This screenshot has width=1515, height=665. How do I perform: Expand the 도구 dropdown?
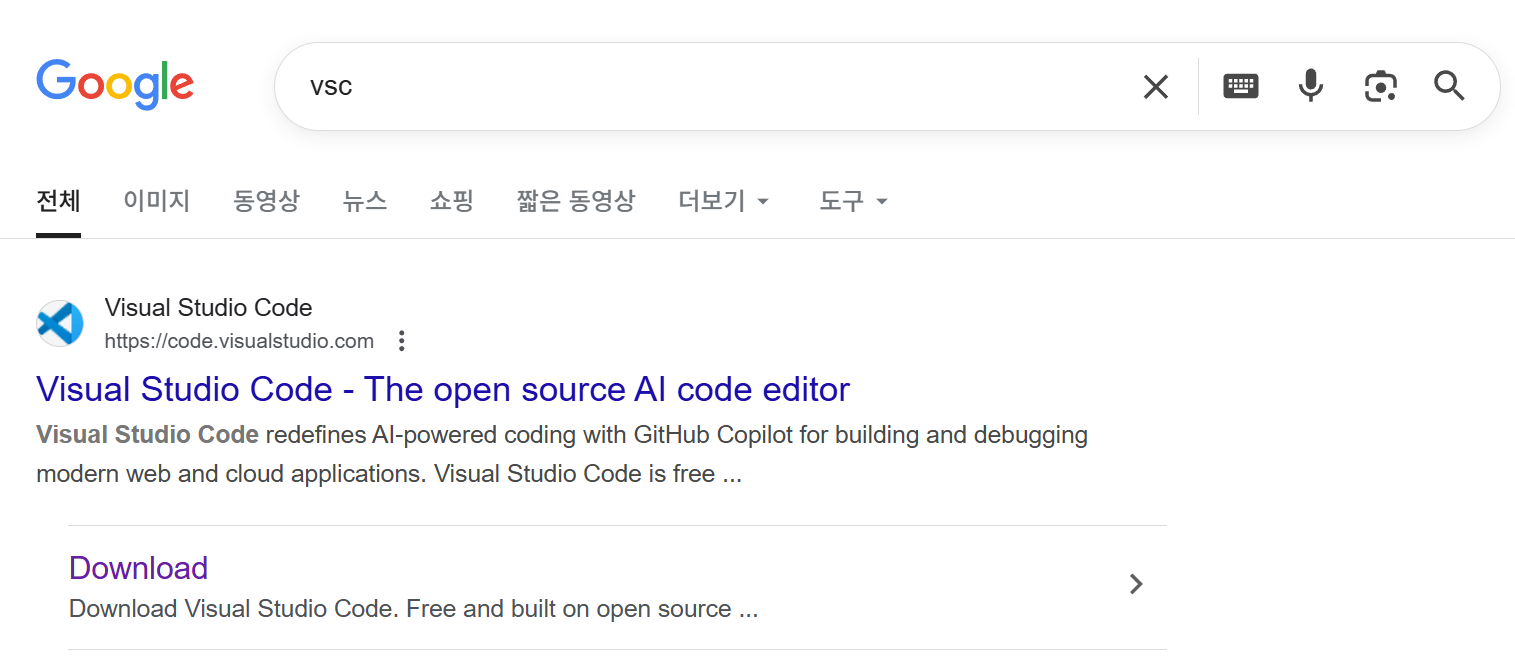(854, 201)
